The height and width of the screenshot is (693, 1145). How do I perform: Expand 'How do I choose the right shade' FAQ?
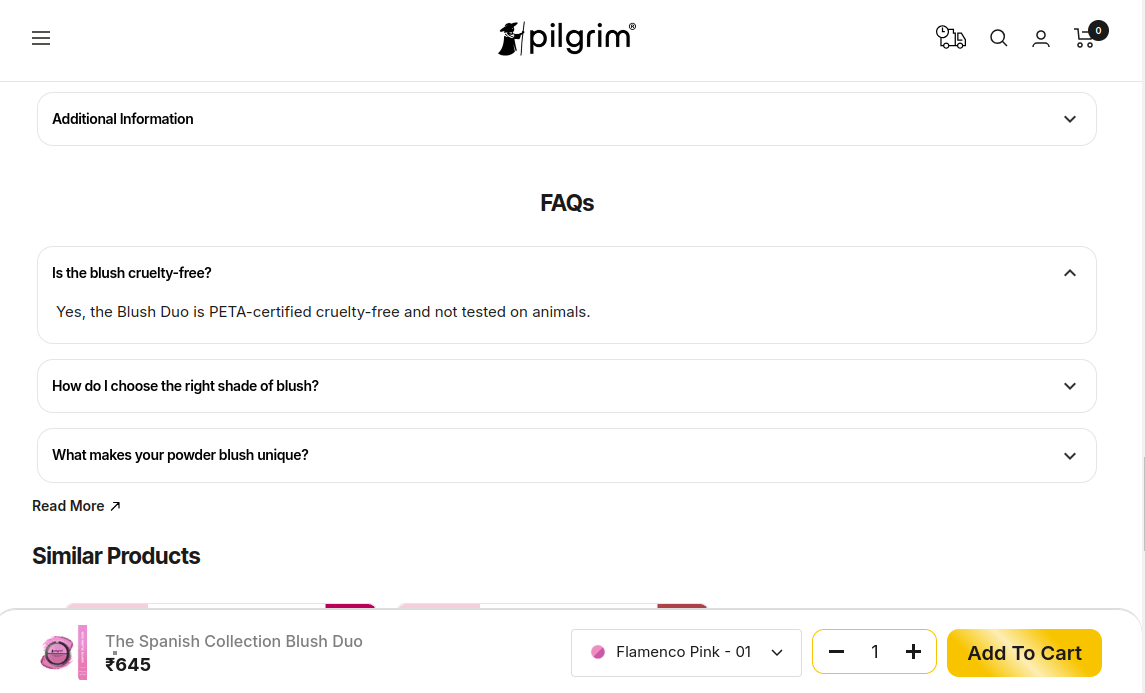coord(1069,385)
